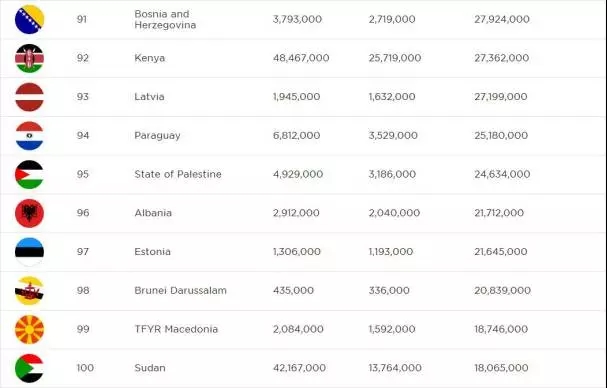The width and height of the screenshot is (607, 388).
Task: Click the Paraguay flag icon
Action: point(29,136)
